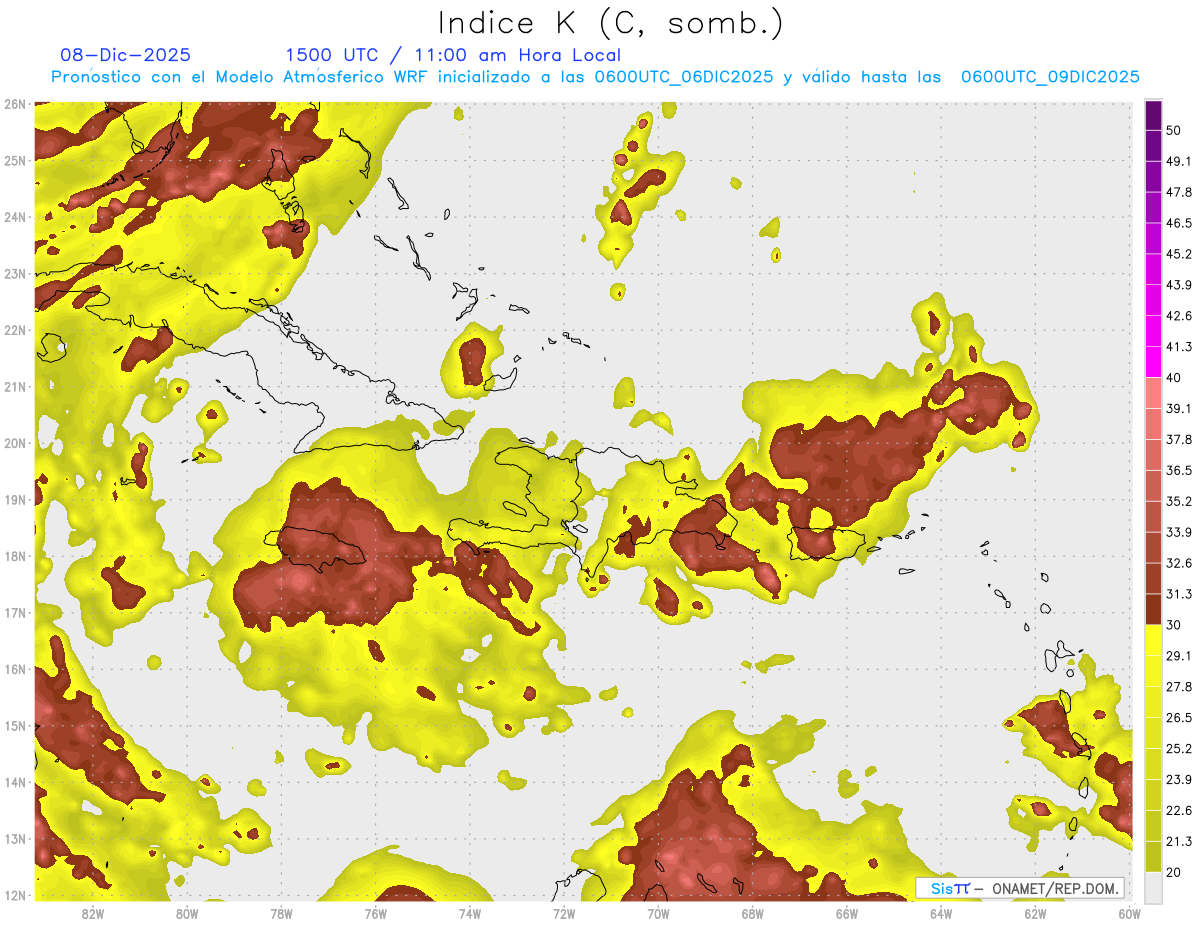Pick the magenta legend swatch between 40 and 41.3
Viewport: 1200px width, 927px height.
pyautogui.click(x=1153, y=362)
